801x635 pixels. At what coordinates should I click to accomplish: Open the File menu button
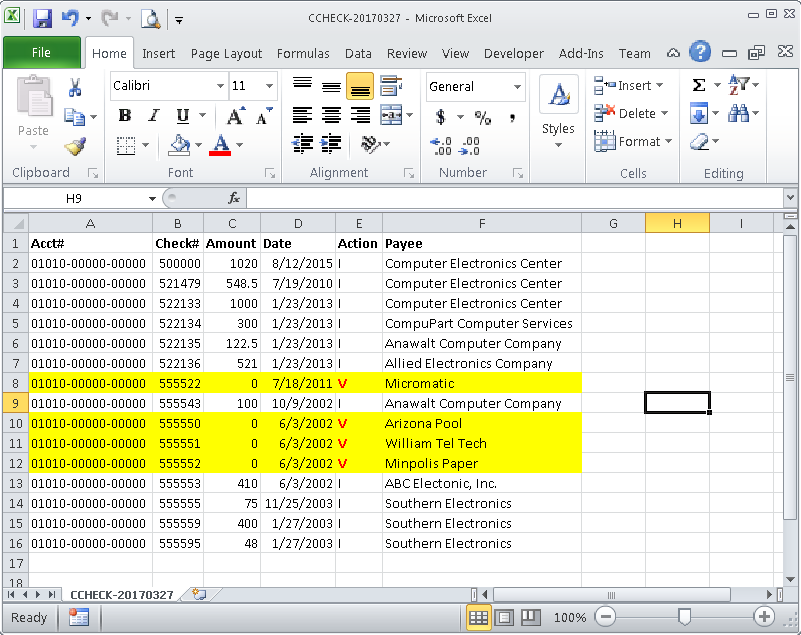click(41, 53)
